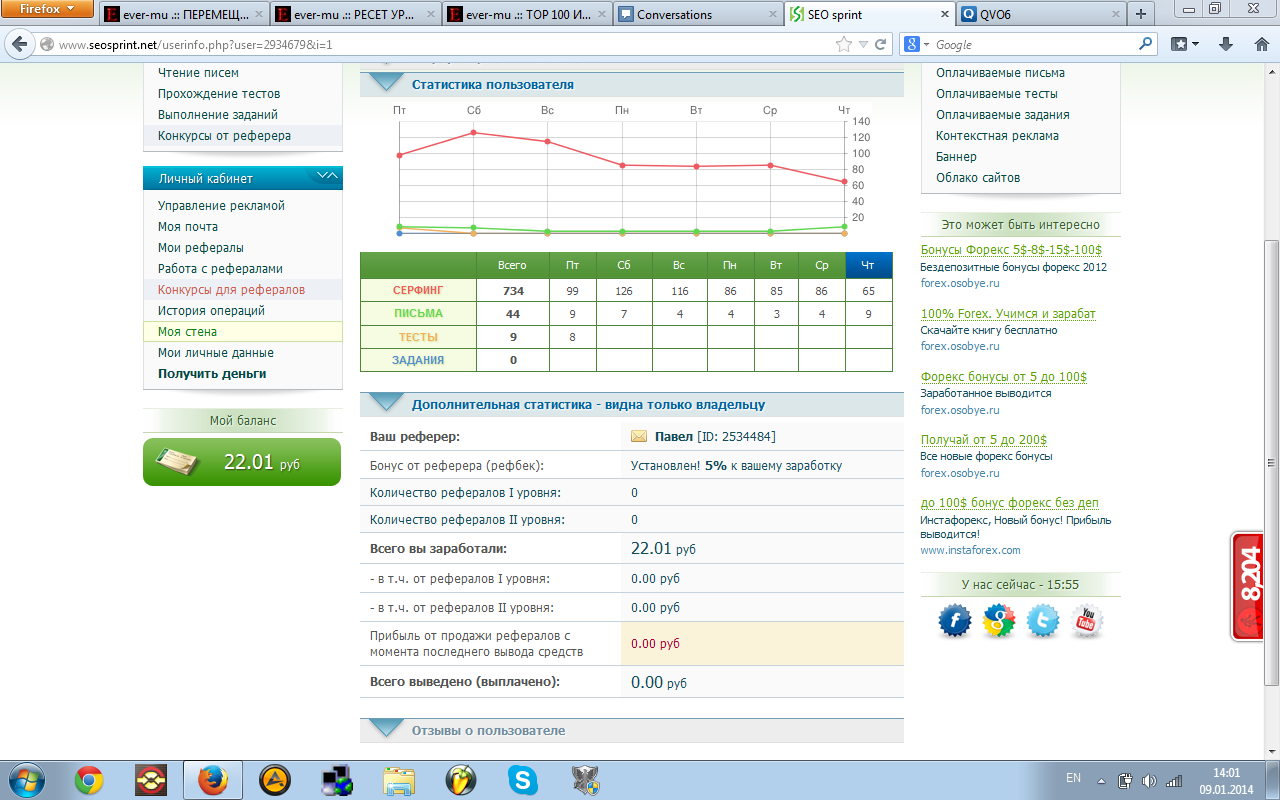This screenshot has height=800, width=1280.
Task: Open the Бонусы Форекс 5$-8$-15$-100$ ad link
Action: [x=1011, y=250]
